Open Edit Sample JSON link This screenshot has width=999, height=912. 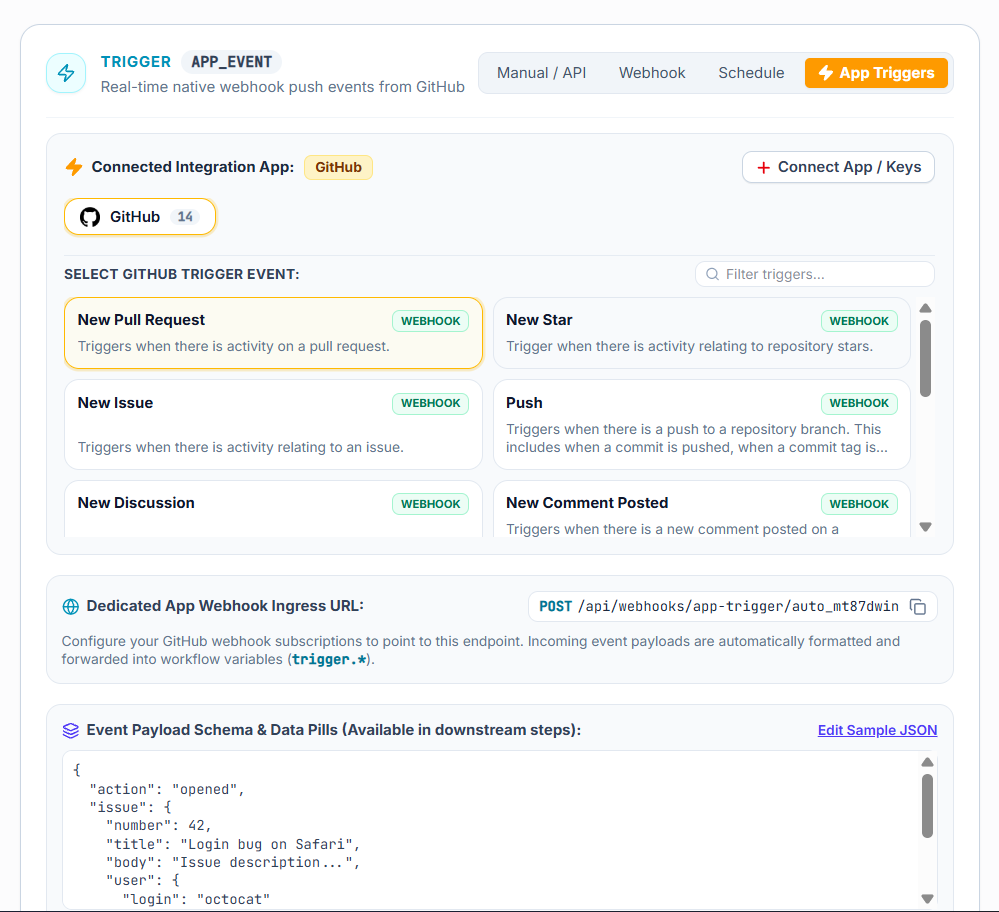(x=877, y=730)
